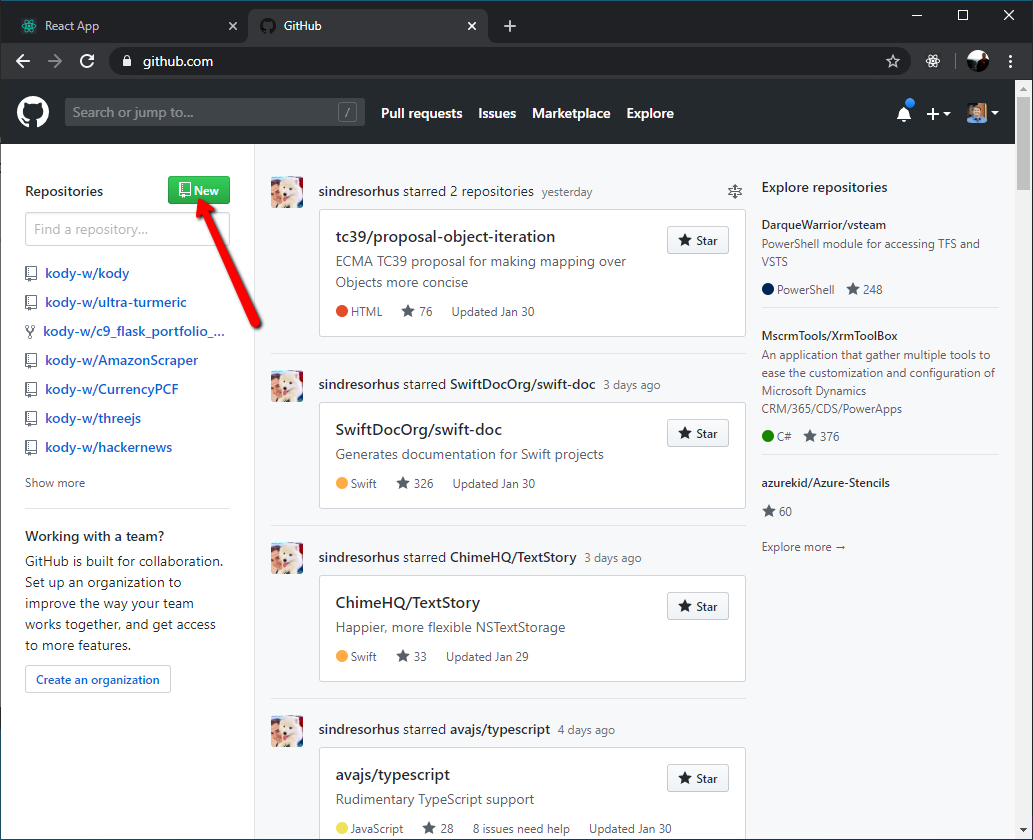Open the kody-w/kody repository
The image size is (1033, 840).
(87, 273)
